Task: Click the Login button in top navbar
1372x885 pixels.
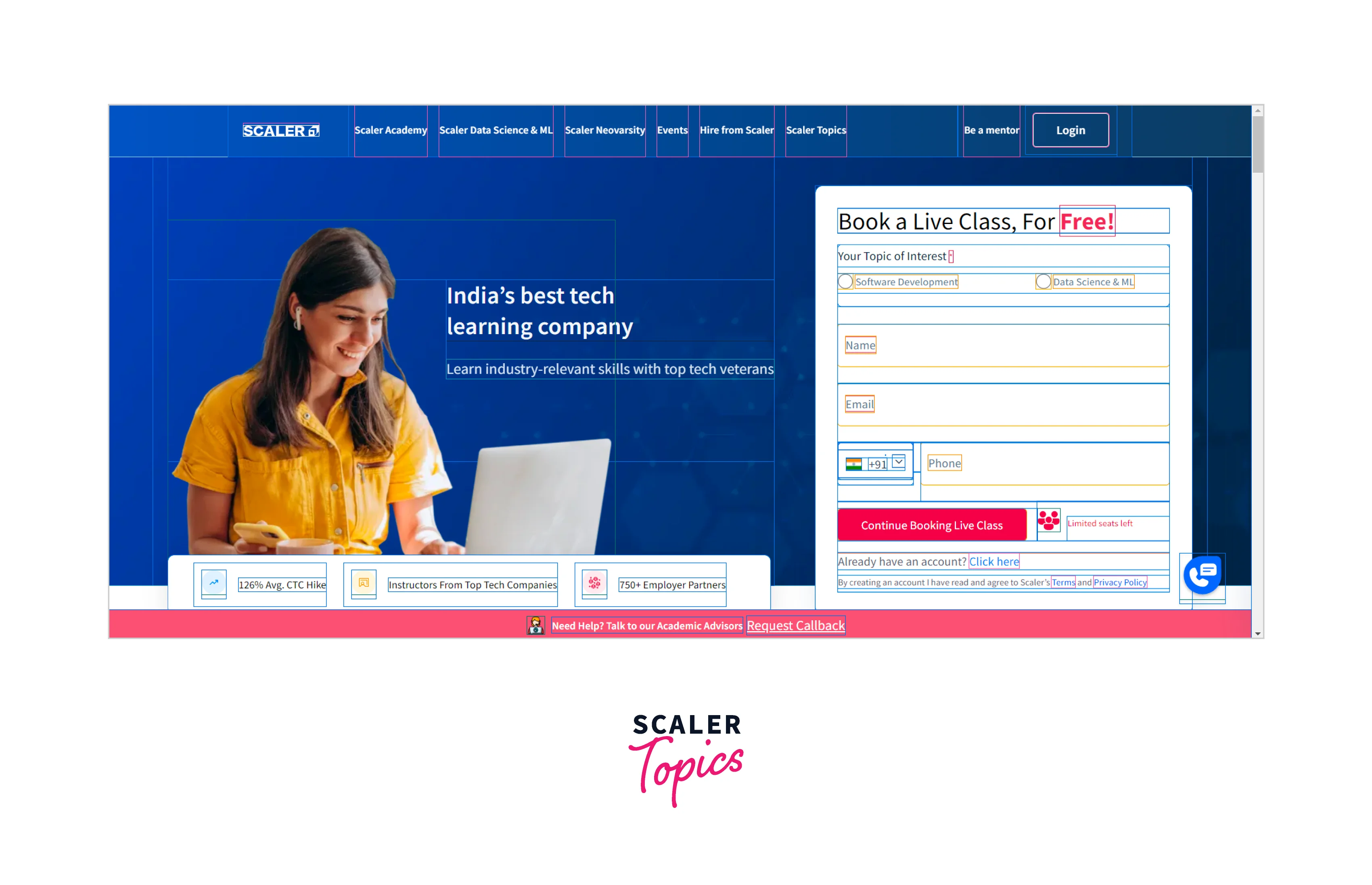Action: coord(1071,130)
